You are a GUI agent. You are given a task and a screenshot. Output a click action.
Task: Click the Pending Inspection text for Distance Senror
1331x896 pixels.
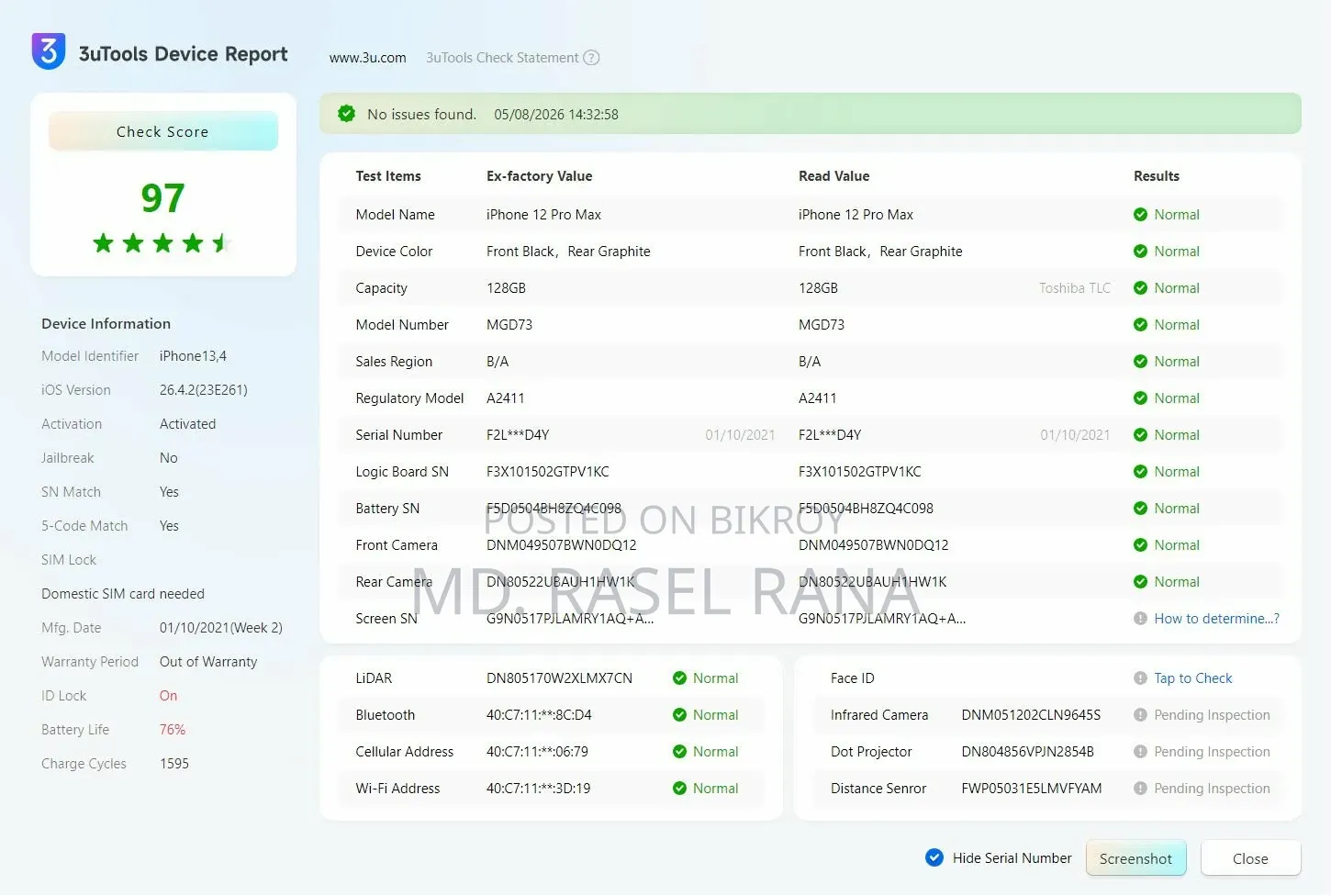1212,789
